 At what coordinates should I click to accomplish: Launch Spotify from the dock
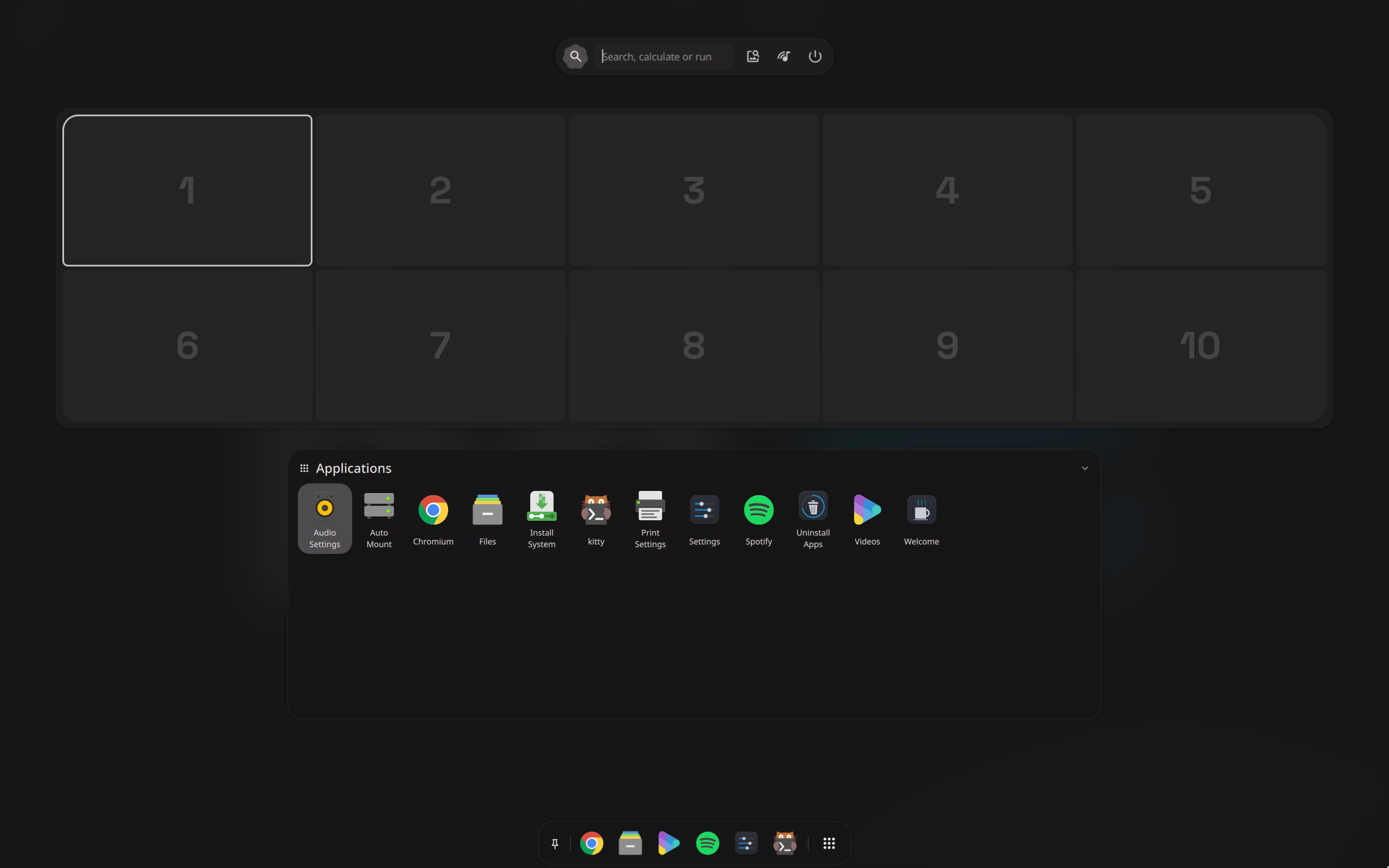click(707, 843)
